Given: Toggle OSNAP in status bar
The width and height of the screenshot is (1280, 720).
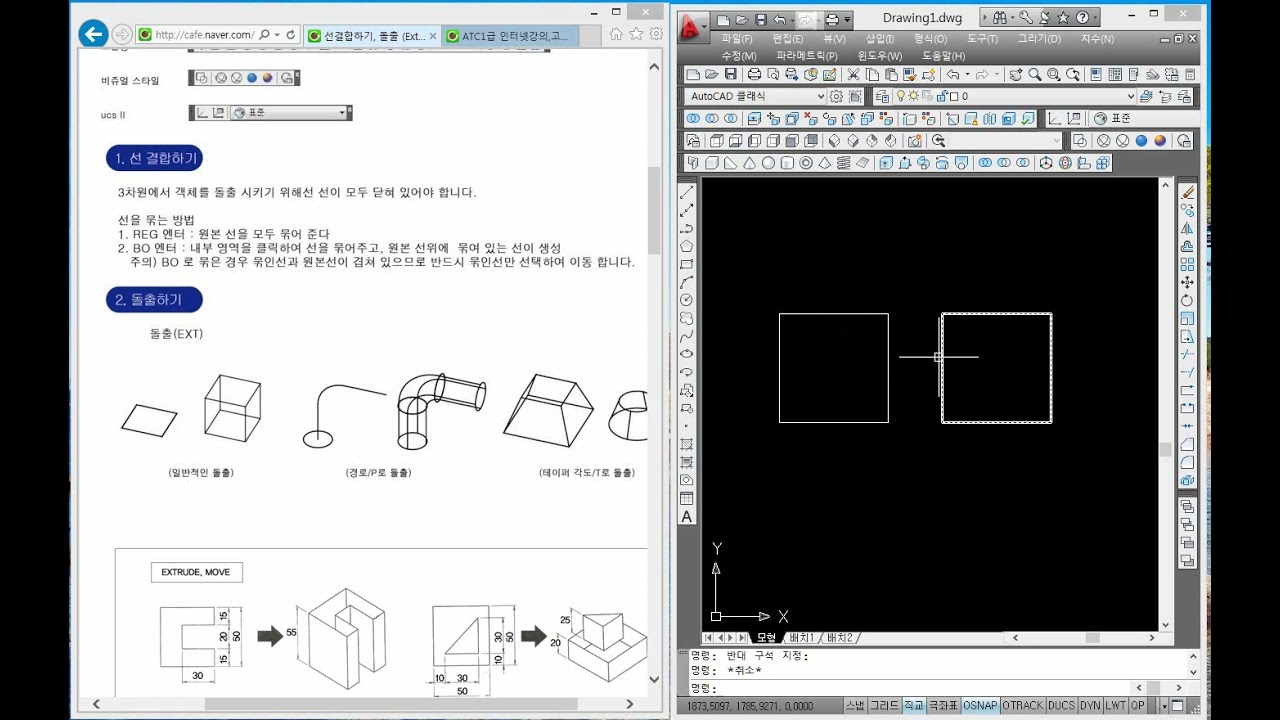Looking at the screenshot, I should pyautogui.click(x=980, y=705).
